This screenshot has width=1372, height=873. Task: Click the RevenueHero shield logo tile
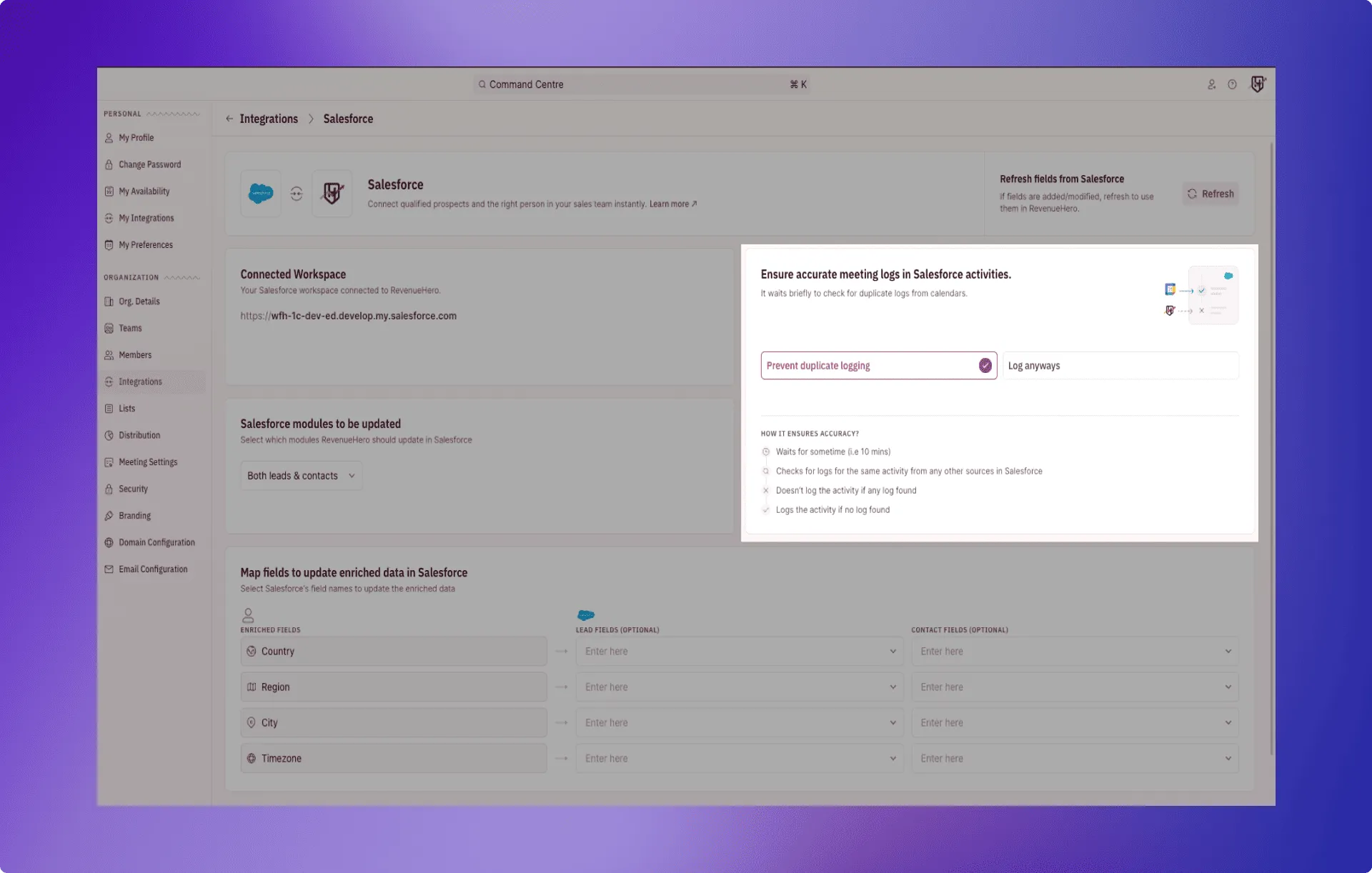332,193
